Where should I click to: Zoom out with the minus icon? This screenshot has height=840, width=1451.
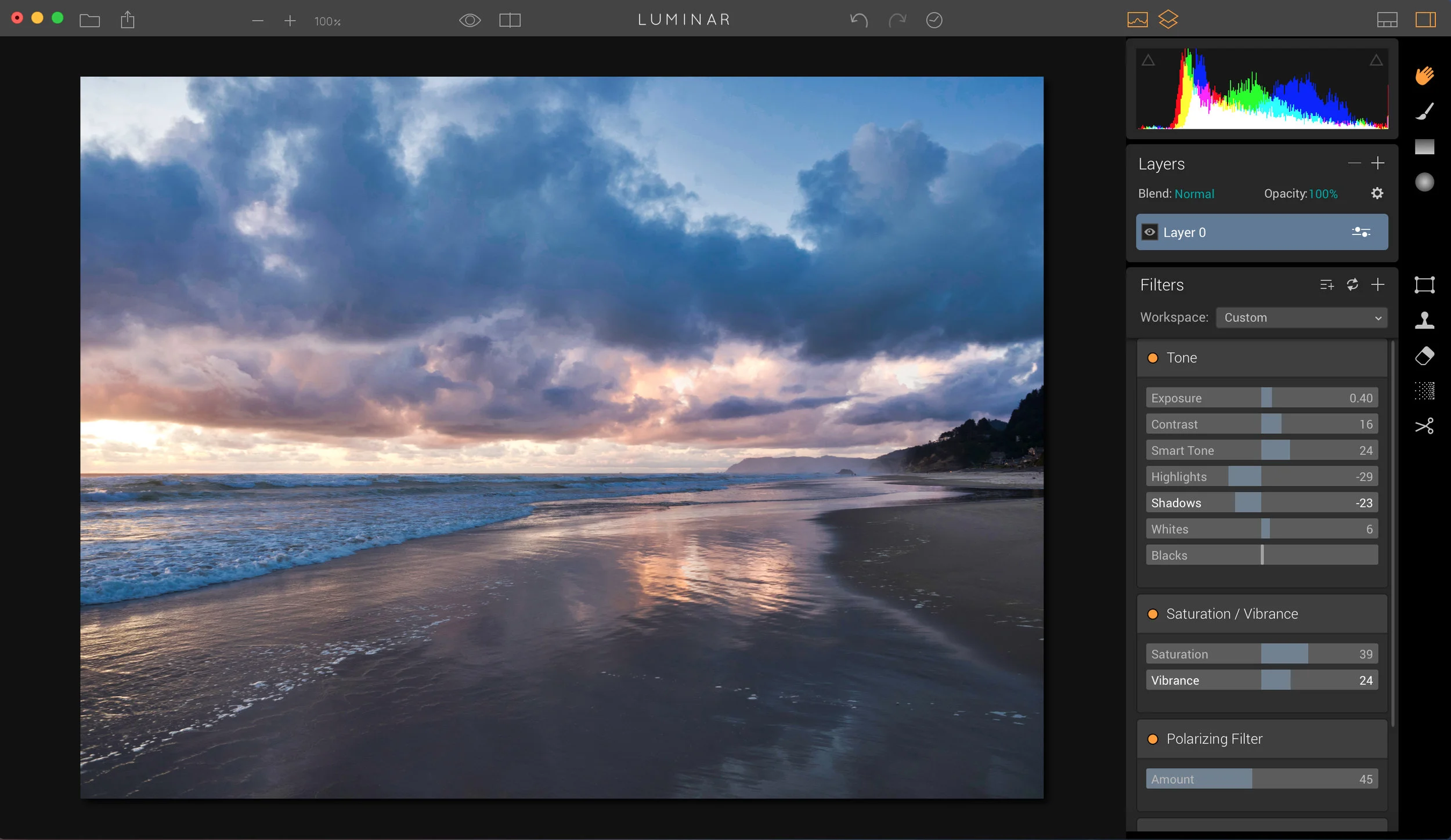(x=258, y=21)
